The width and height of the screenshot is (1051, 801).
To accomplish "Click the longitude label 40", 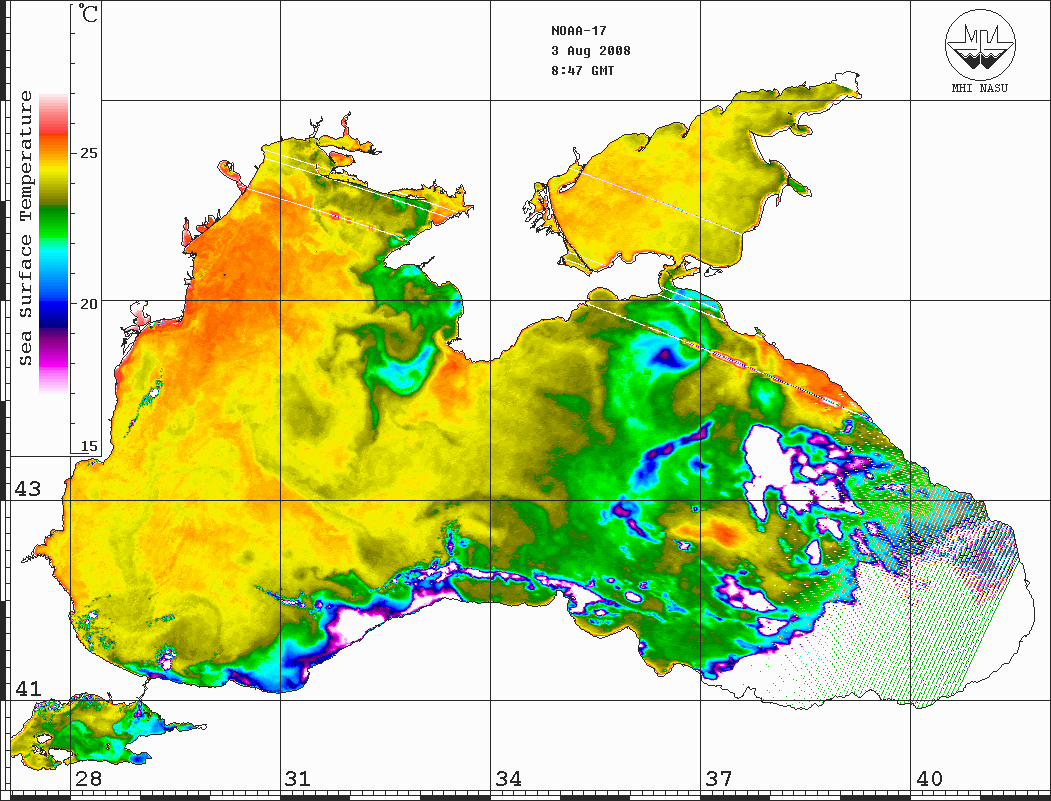I will (x=929, y=778).
